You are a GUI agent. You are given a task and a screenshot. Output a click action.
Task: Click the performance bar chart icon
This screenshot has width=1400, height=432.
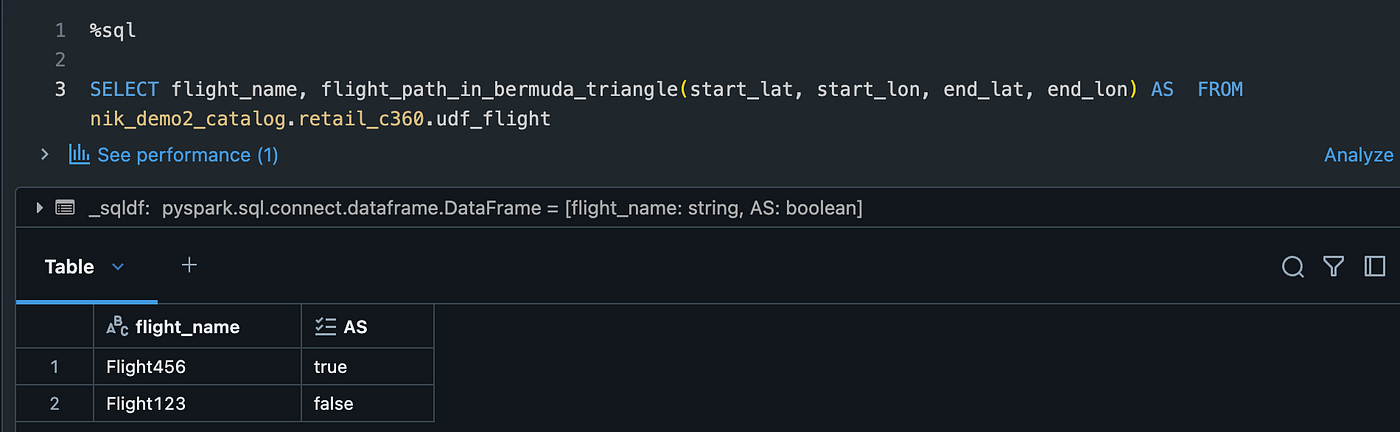coord(79,154)
